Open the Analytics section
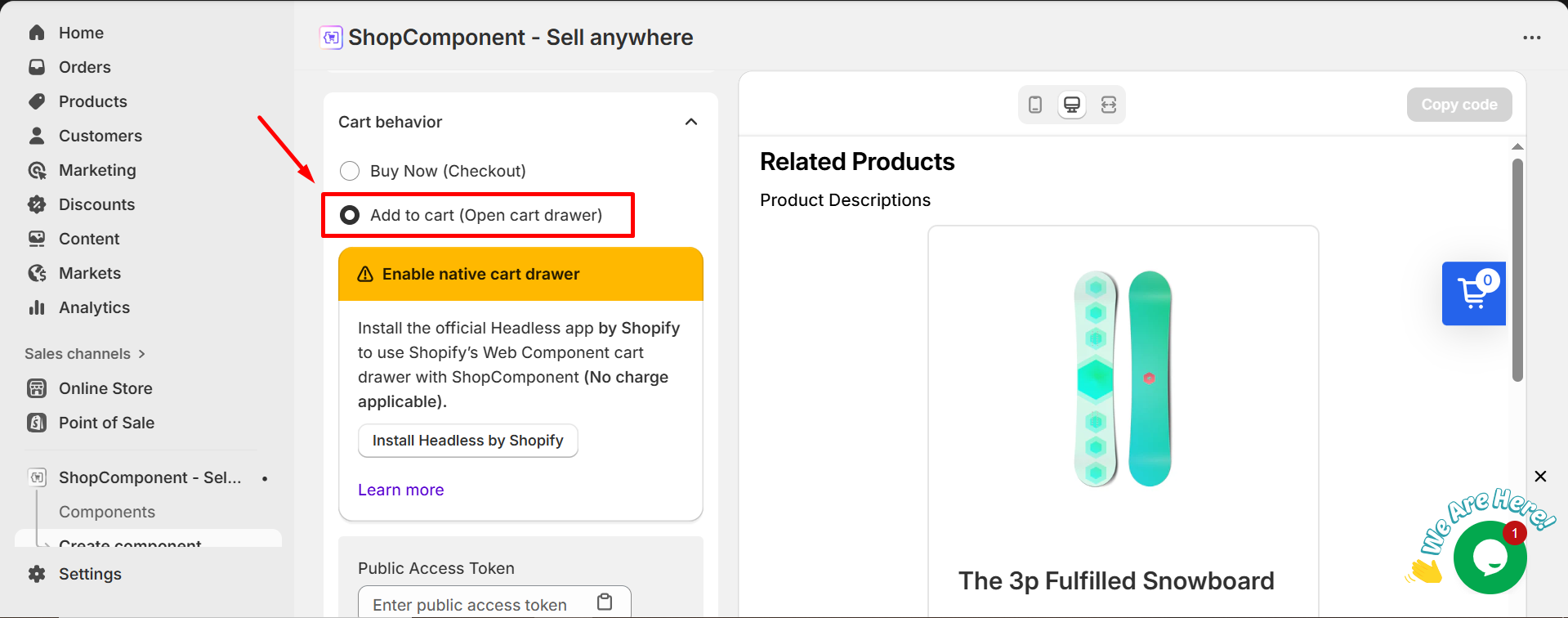The image size is (1568, 618). pyautogui.click(x=94, y=307)
